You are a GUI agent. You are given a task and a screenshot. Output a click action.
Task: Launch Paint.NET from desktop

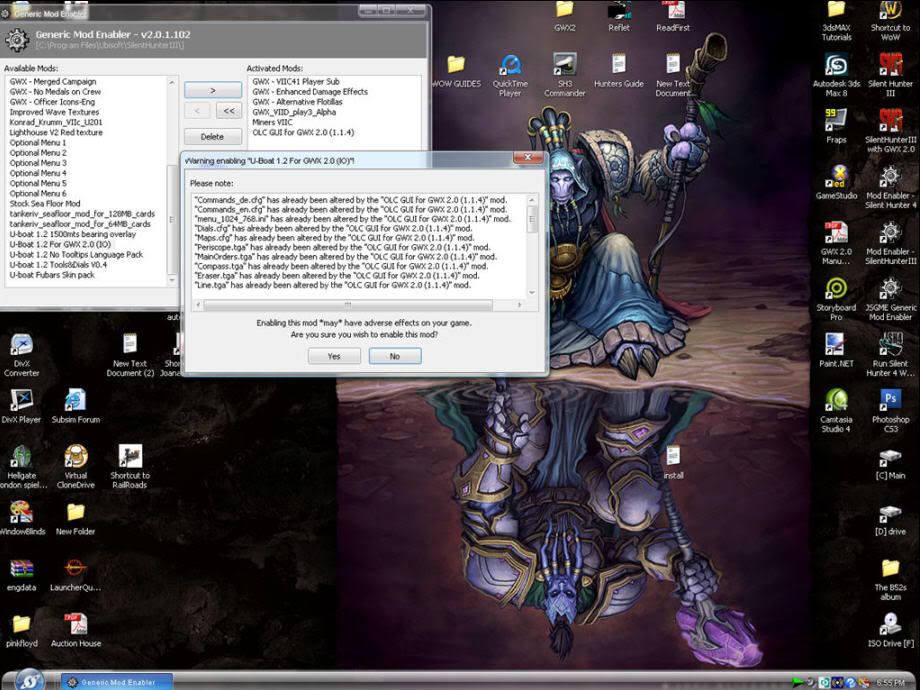click(836, 351)
